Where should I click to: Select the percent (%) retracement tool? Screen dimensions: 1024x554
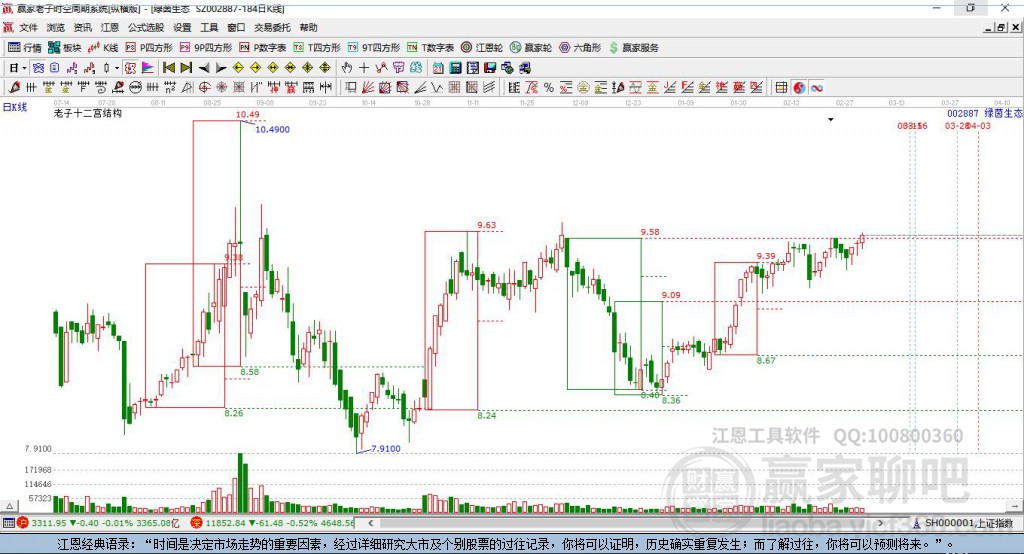coord(549,88)
